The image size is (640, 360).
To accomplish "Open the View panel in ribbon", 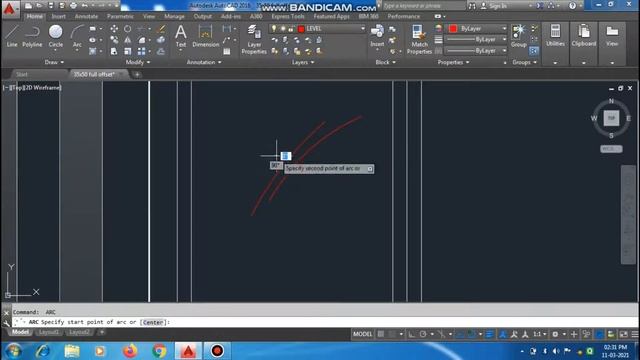I will (612, 36).
